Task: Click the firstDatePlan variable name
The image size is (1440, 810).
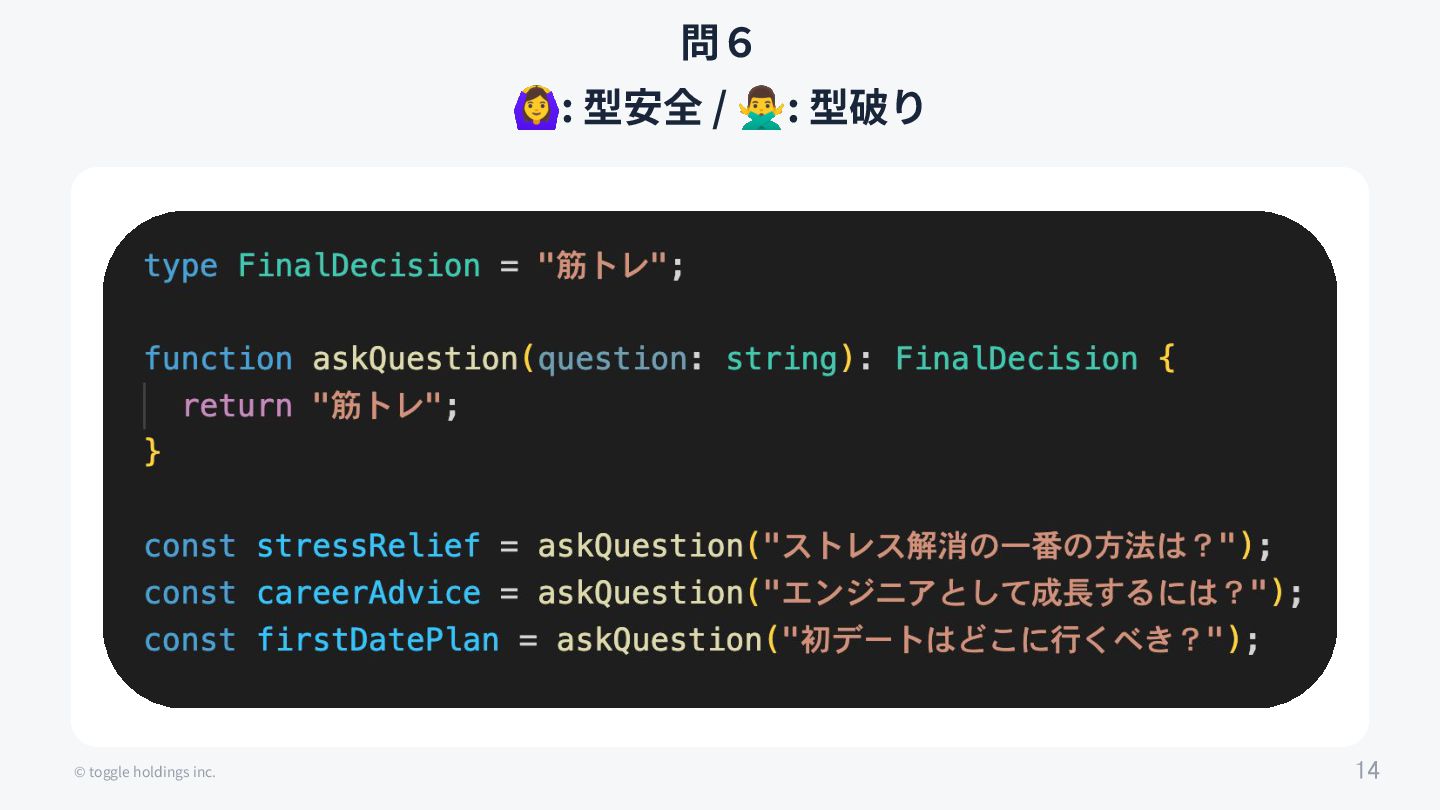Action: pos(378,640)
